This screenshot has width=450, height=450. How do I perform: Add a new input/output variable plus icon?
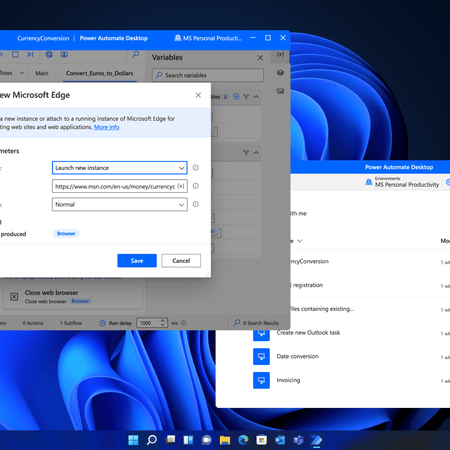pos(236,97)
